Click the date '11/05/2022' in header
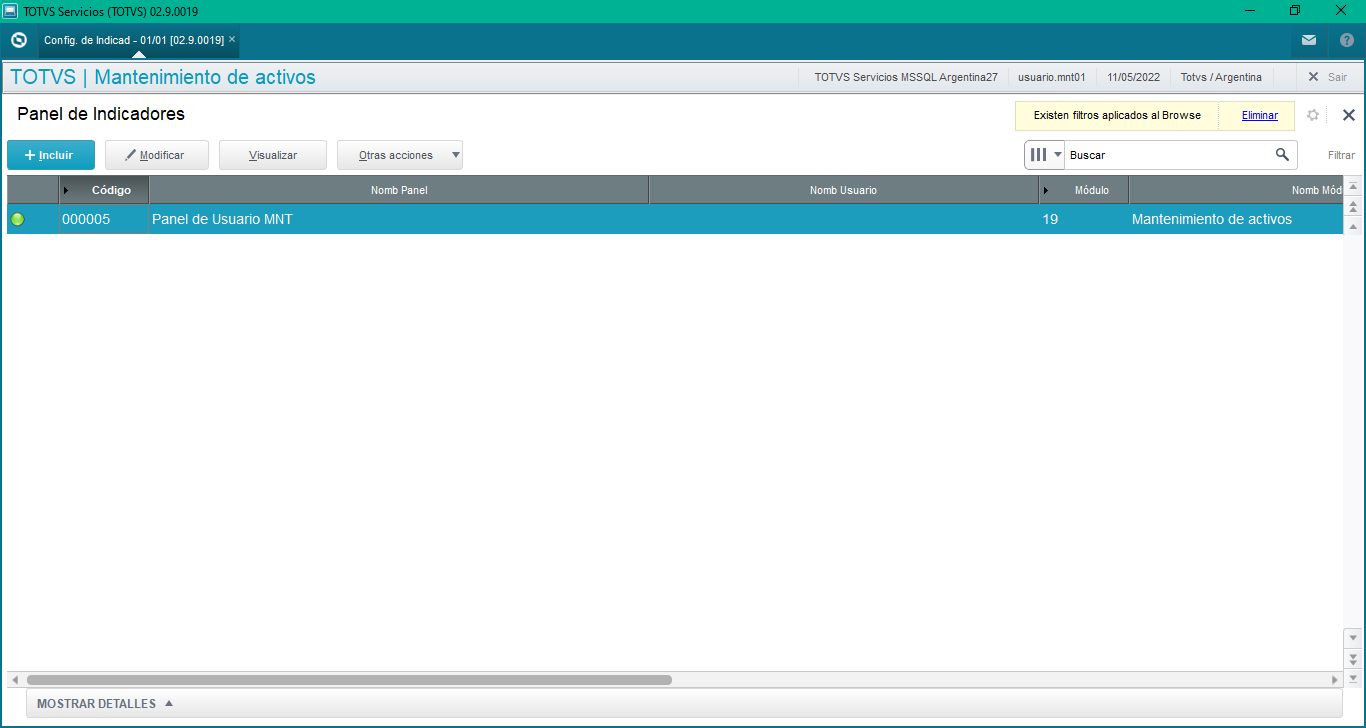Viewport: 1366px width, 728px height. pos(1133,77)
